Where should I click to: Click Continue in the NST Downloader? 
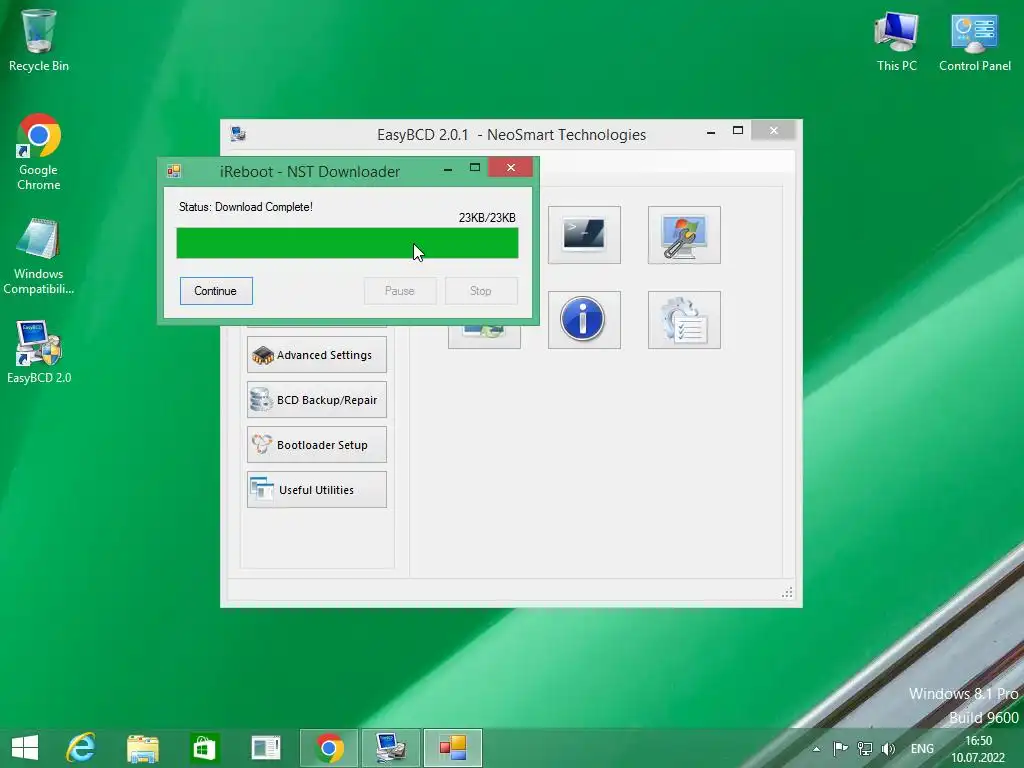coord(216,291)
